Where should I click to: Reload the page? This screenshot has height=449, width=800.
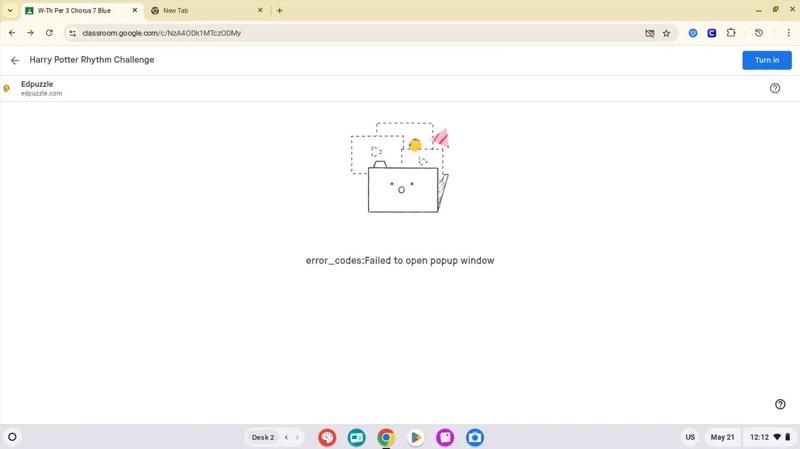(49, 33)
